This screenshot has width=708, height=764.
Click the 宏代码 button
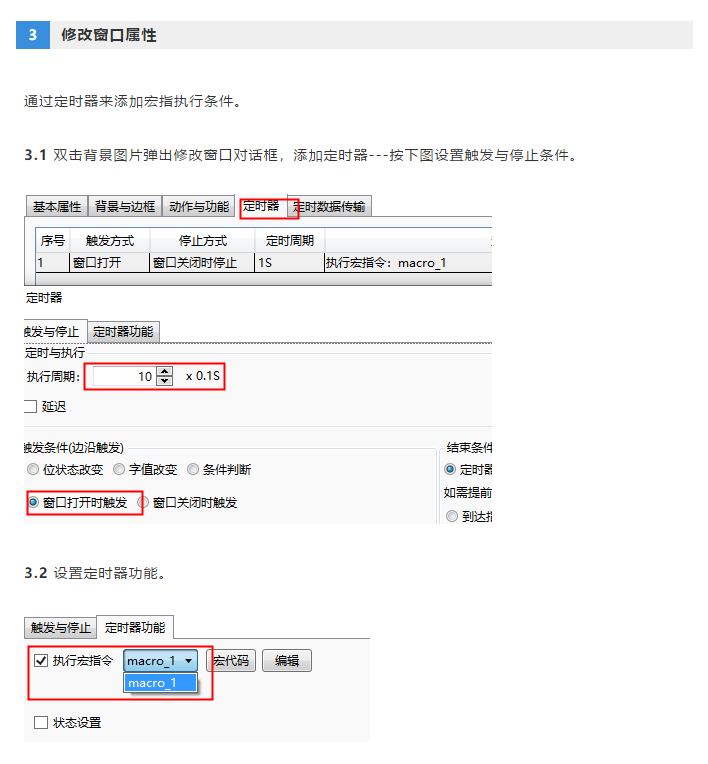point(231,661)
